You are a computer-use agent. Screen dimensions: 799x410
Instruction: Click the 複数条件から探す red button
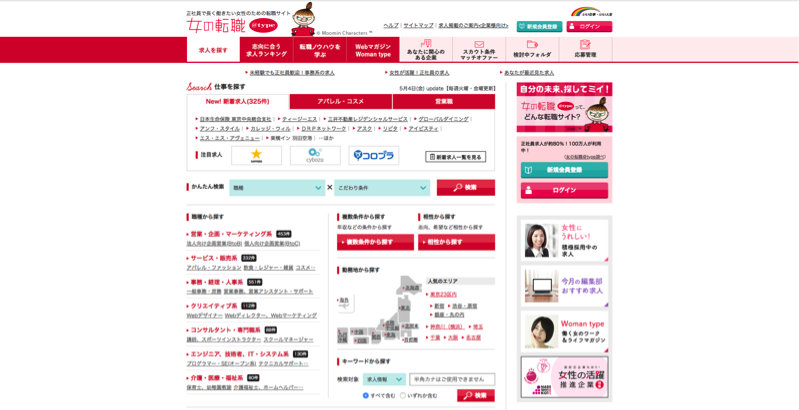[375, 242]
